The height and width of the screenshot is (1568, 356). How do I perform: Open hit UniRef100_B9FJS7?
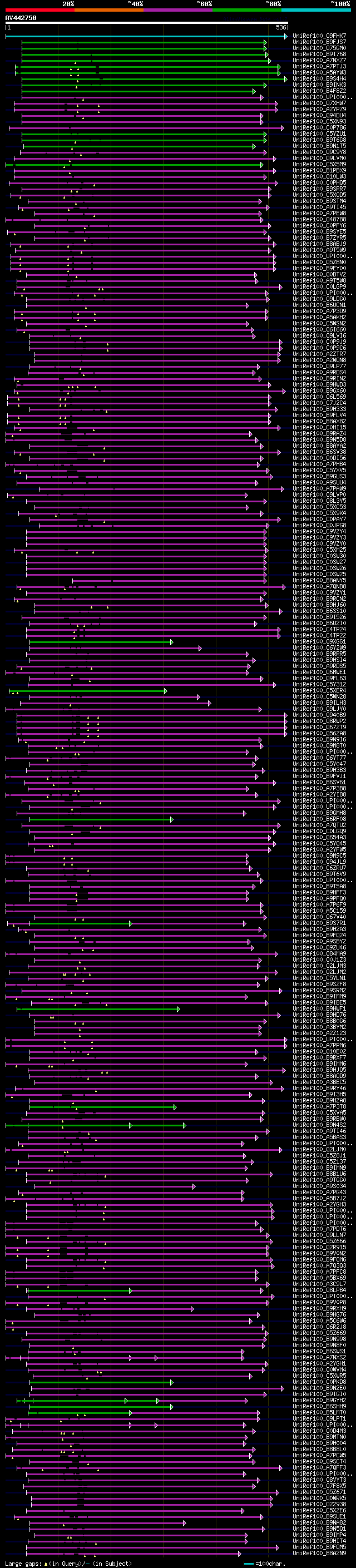(x=319, y=42)
